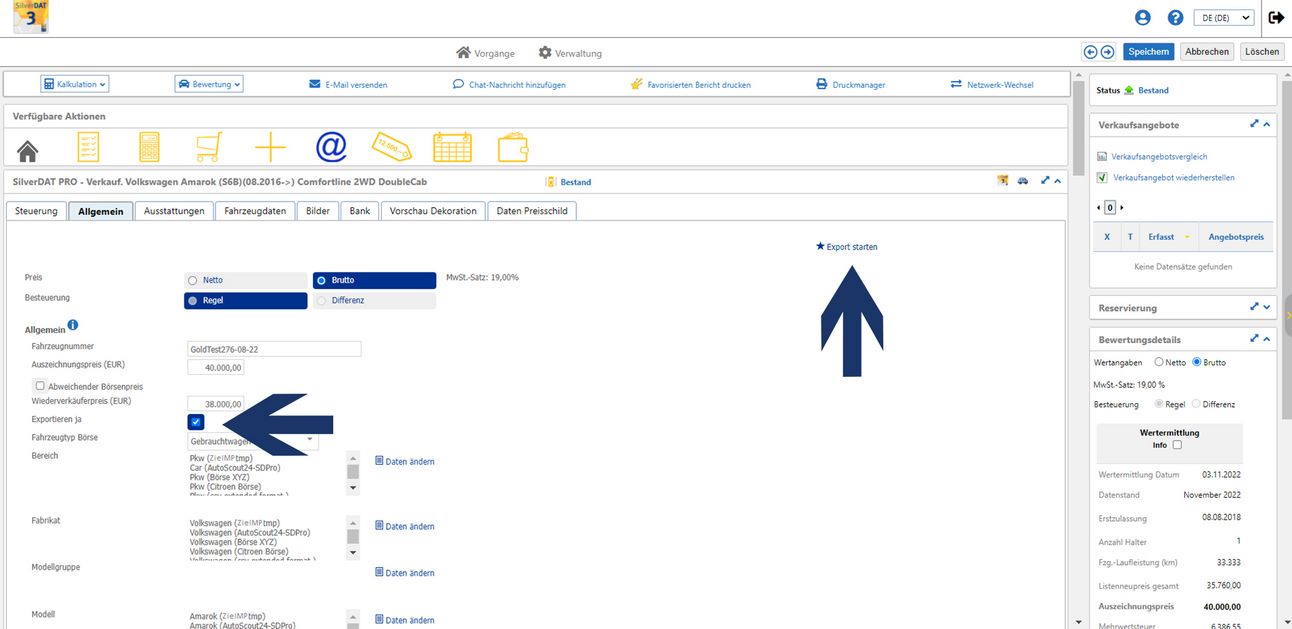This screenshot has height=629, width=1292.
Task: Click the Speichern button
Action: 1149,52
